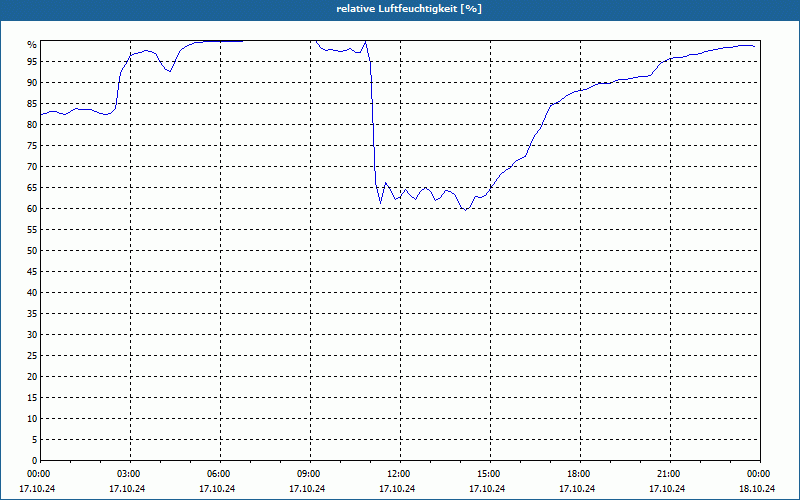800x500 pixels.
Task: Select the 50 y-axis label
Action: pos(32,251)
